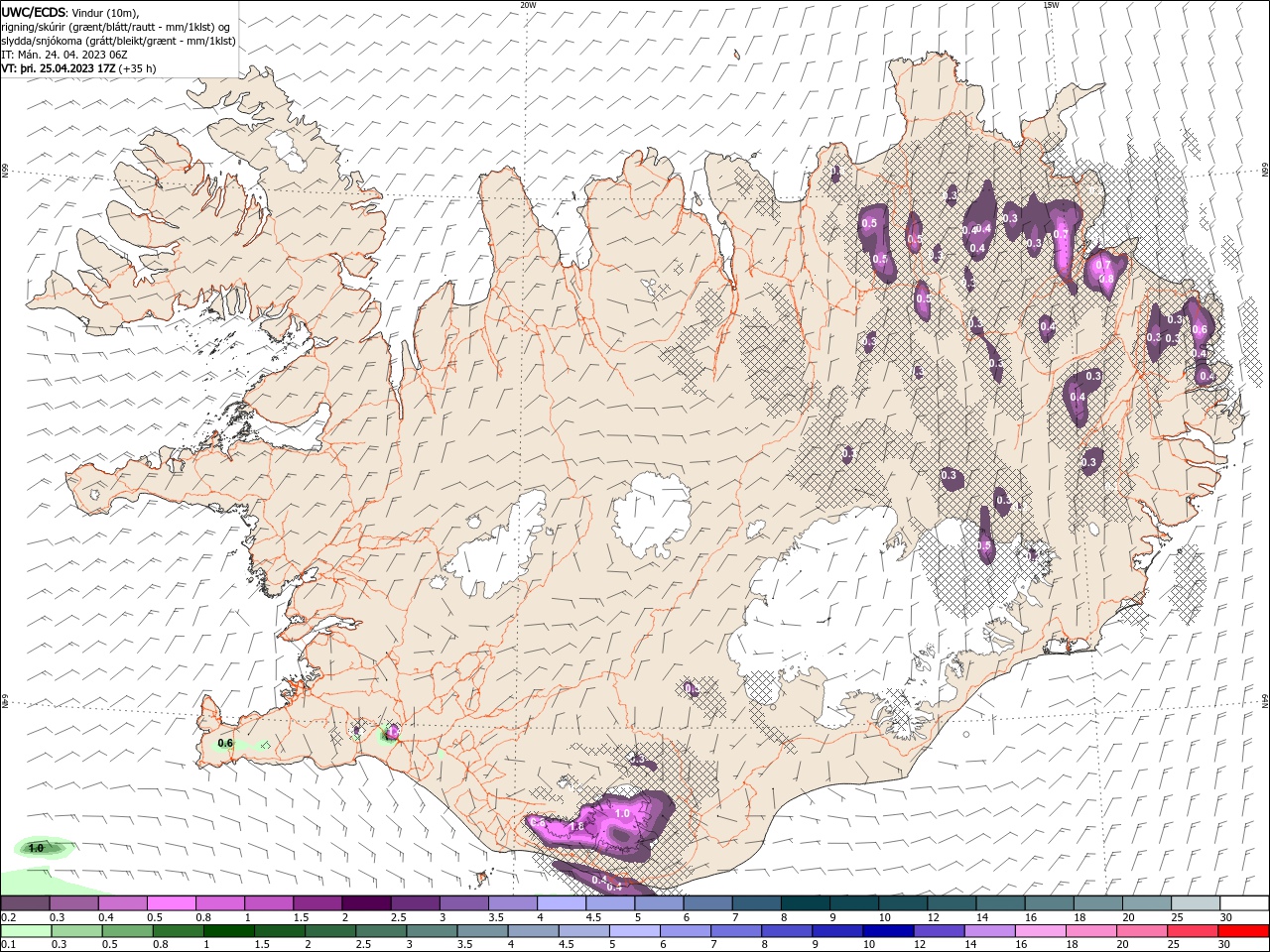Click the pale green rain swatch labeled 0.1
The image size is (1270, 952).
click(x=25, y=931)
